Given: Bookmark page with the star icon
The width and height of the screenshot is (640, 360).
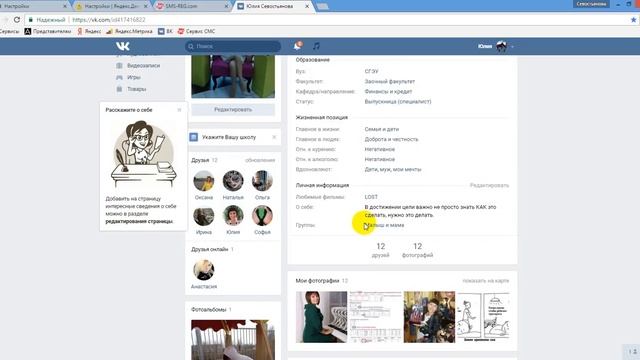Looking at the screenshot, I should click(633, 20).
